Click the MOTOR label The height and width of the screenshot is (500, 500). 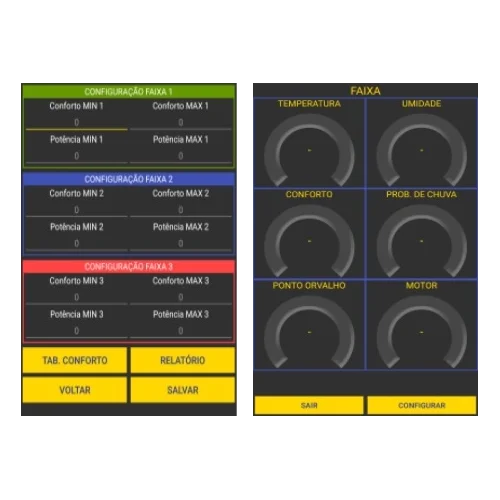pos(421,285)
